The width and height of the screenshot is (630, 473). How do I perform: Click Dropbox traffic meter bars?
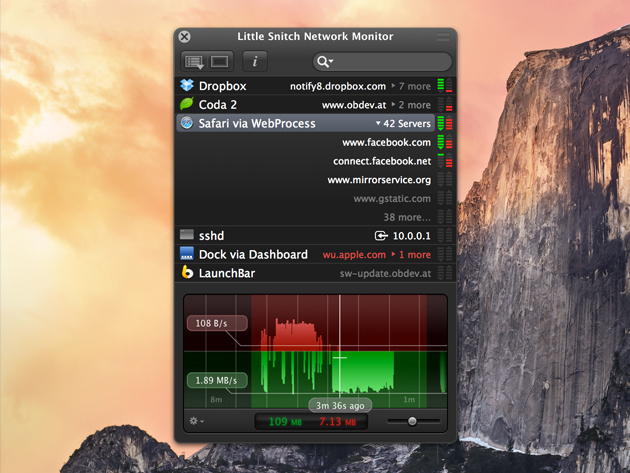[445, 86]
